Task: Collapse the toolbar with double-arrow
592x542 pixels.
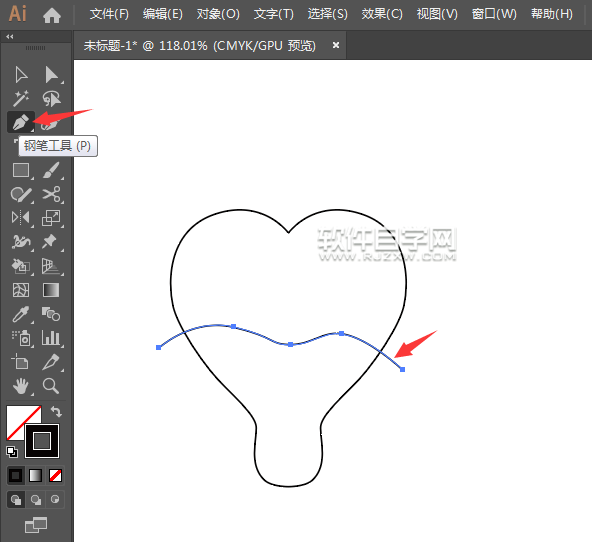Action: click(x=10, y=37)
